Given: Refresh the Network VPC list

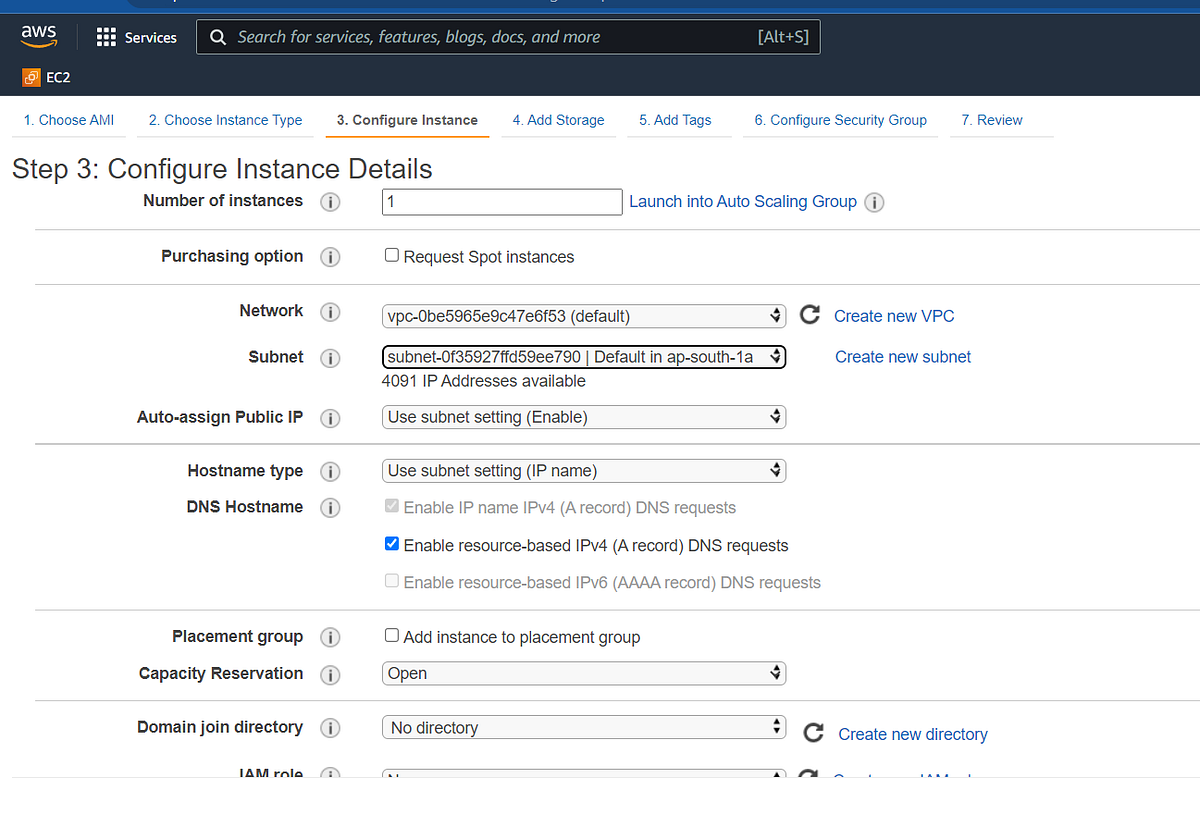Looking at the screenshot, I should 809,314.
